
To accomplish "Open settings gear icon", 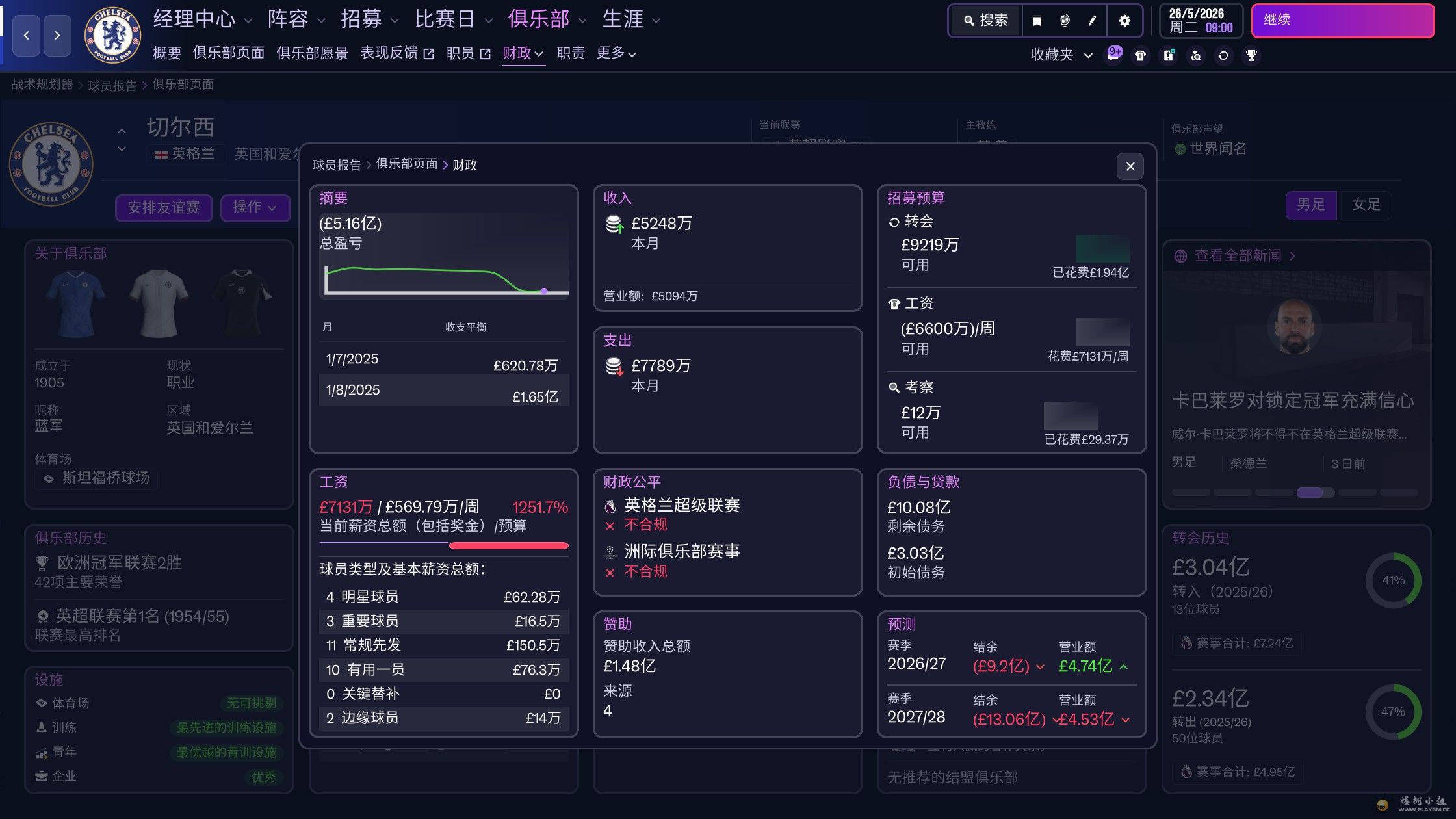I will [1124, 21].
